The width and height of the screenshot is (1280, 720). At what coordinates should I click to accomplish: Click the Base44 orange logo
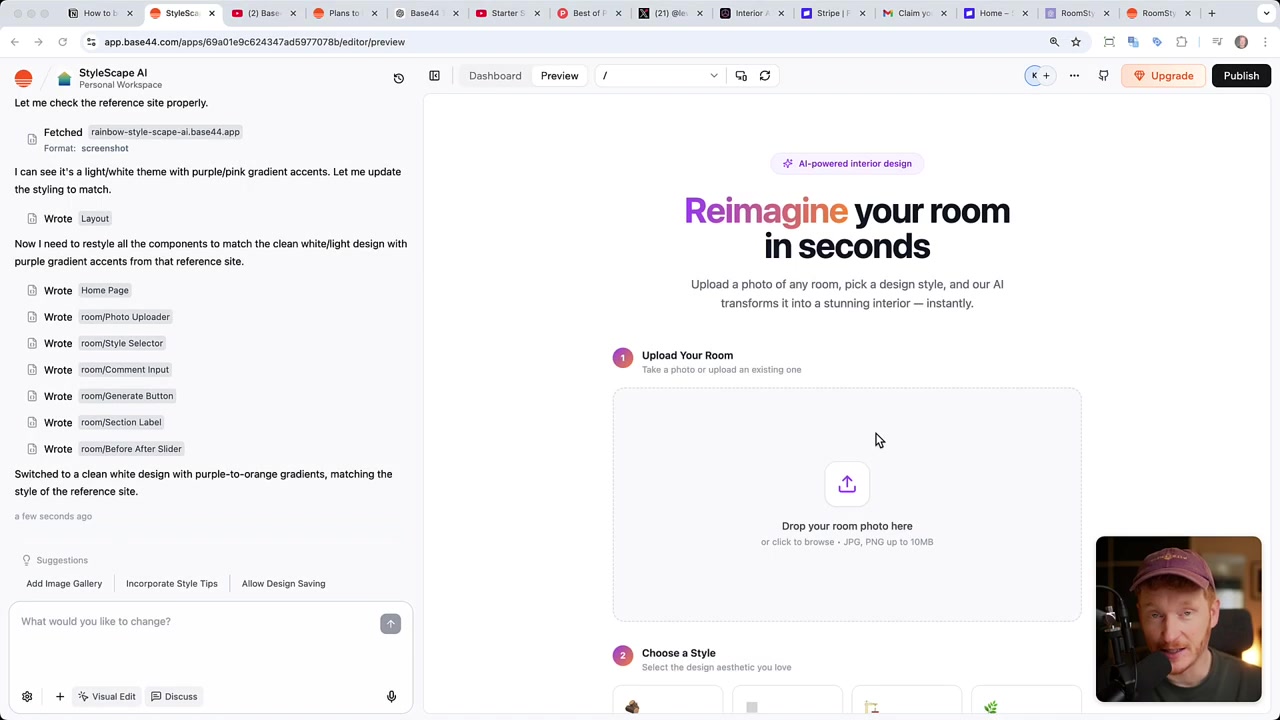(x=24, y=79)
